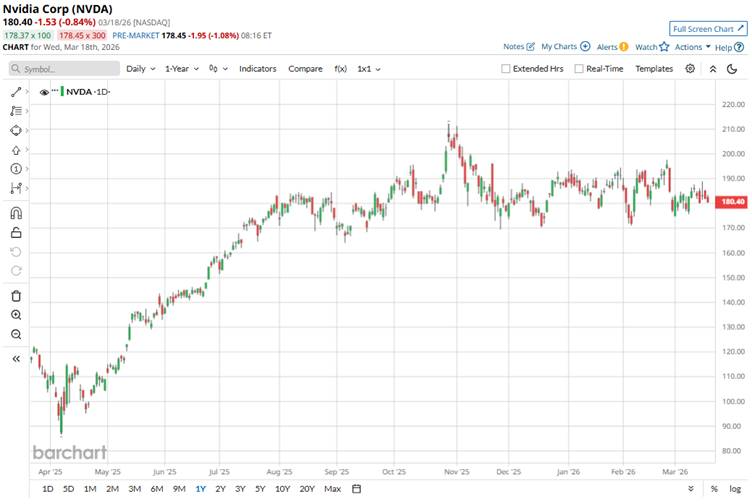Add to My Charts plus icon
The image size is (752, 504).
click(x=585, y=47)
